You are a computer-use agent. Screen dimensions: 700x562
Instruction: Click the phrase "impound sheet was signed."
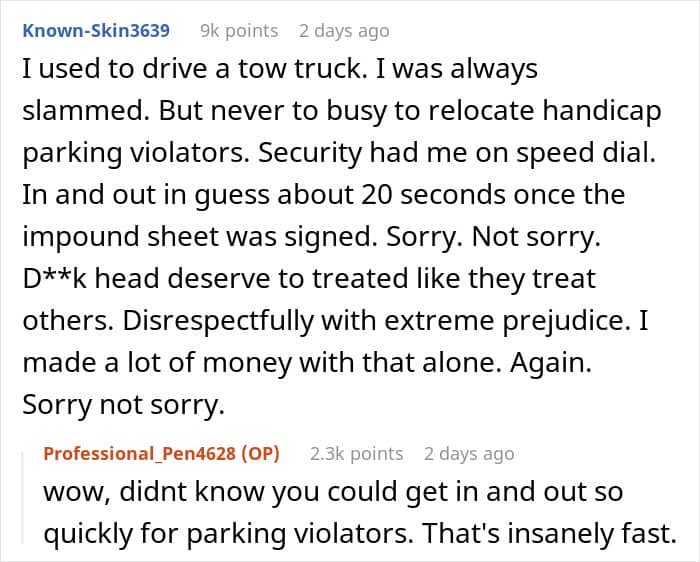(x=200, y=237)
